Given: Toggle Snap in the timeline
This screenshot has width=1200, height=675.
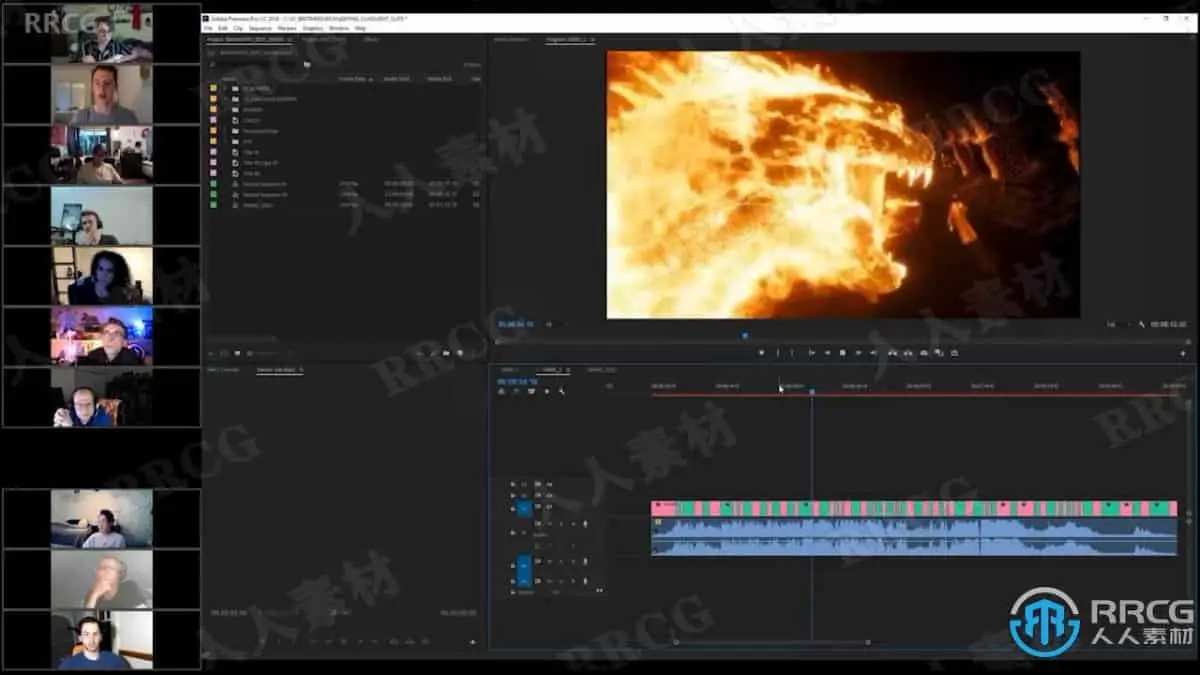Looking at the screenshot, I should pyautogui.click(x=516, y=391).
